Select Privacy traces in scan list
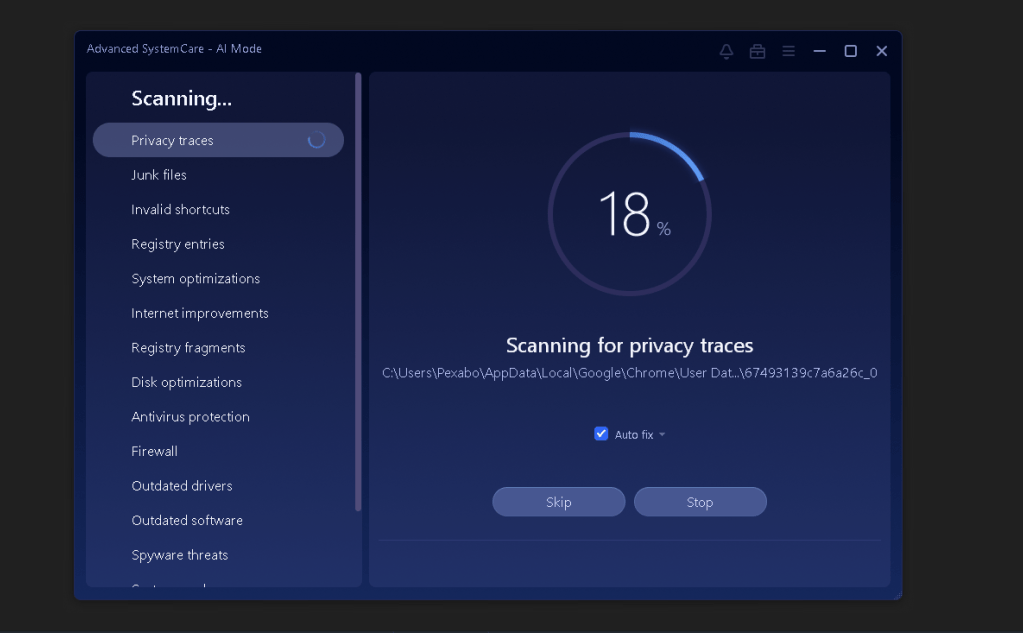1023x633 pixels. click(218, 140)
